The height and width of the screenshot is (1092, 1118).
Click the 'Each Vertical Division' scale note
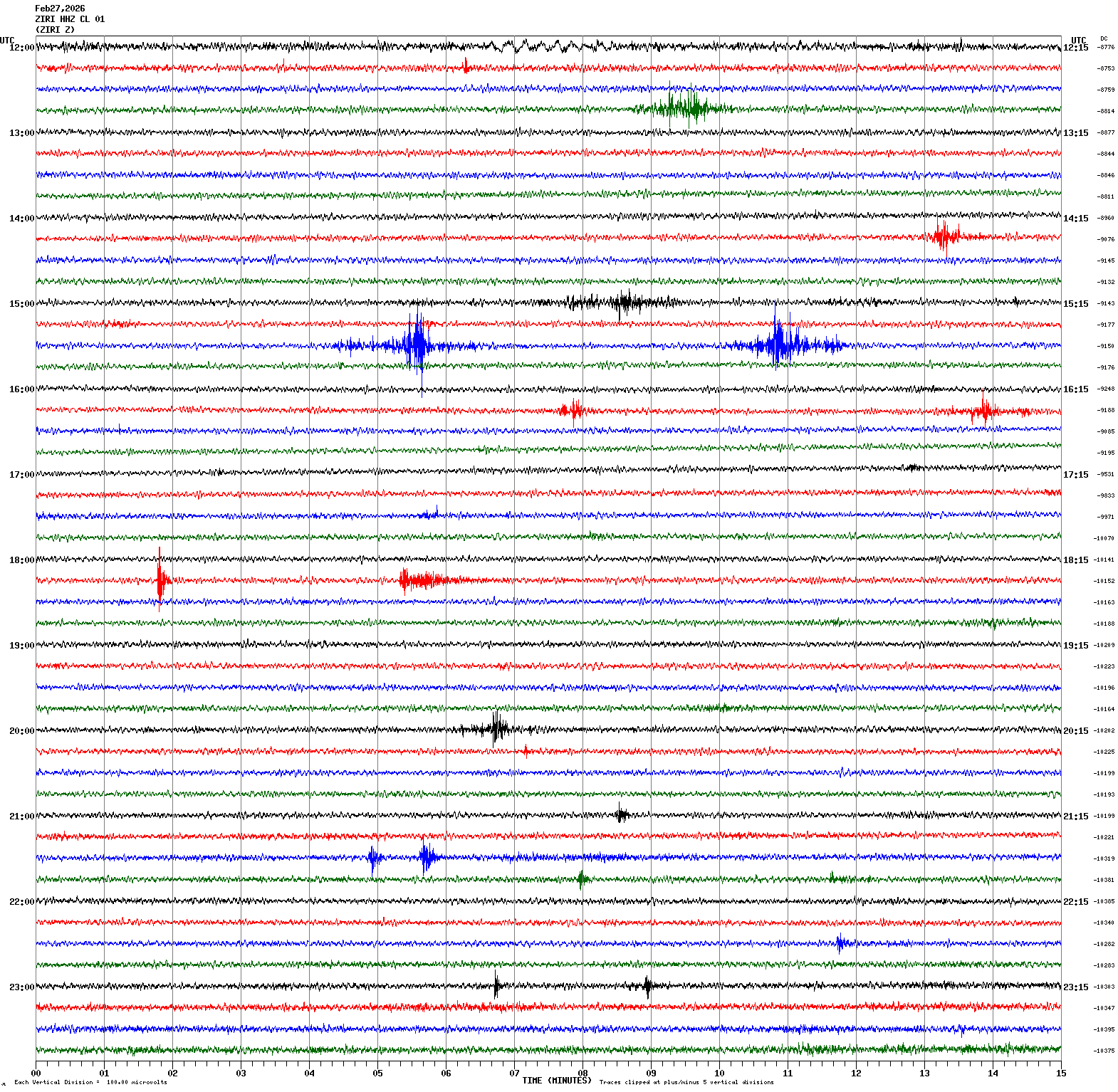pos(90,1082)
